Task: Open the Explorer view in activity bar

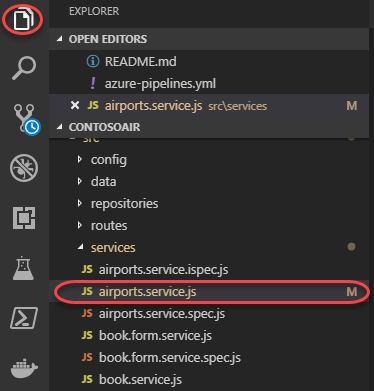Action: pos(24,19)
